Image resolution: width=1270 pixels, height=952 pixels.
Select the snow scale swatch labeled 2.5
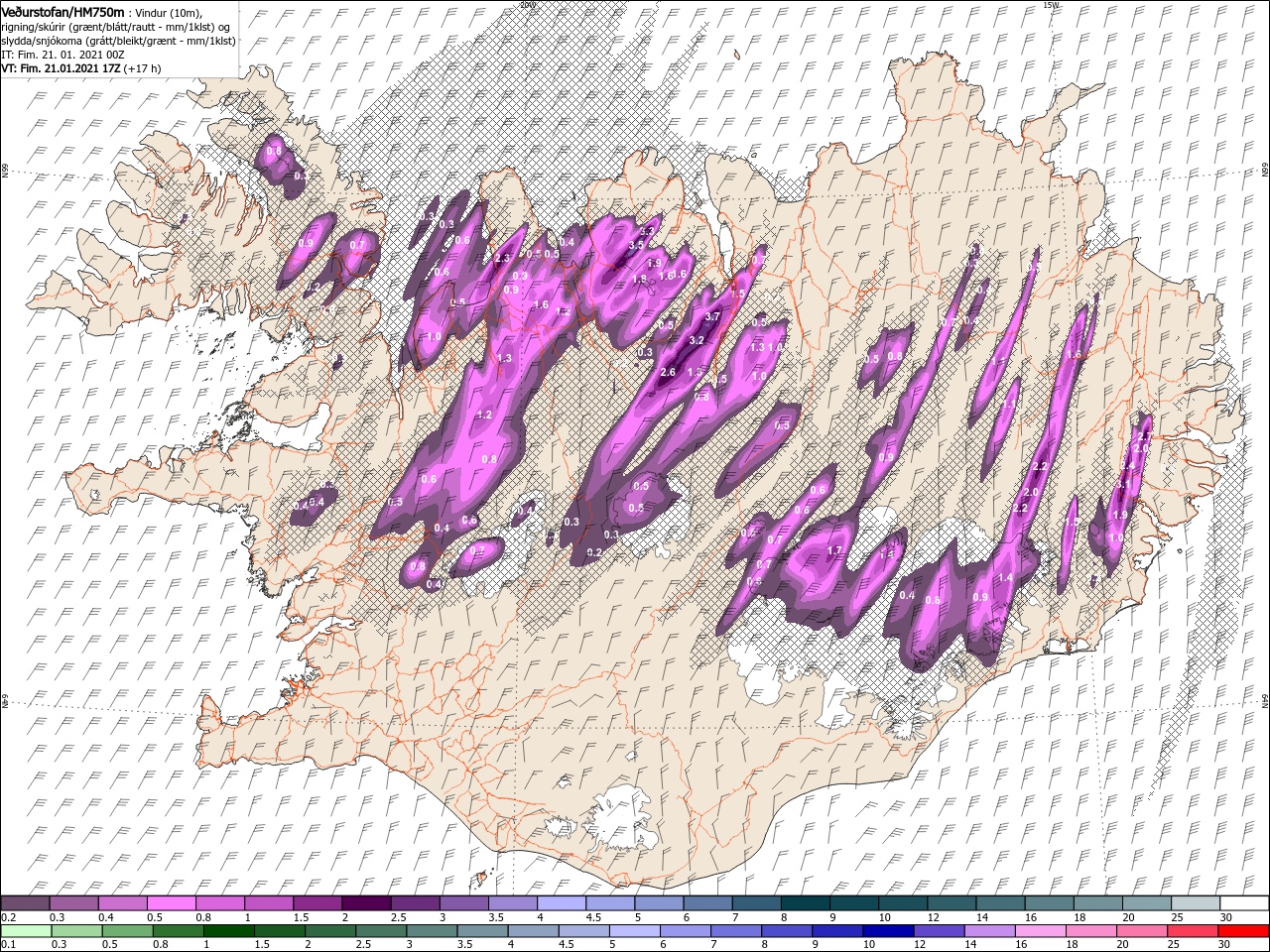coord(415,903)
